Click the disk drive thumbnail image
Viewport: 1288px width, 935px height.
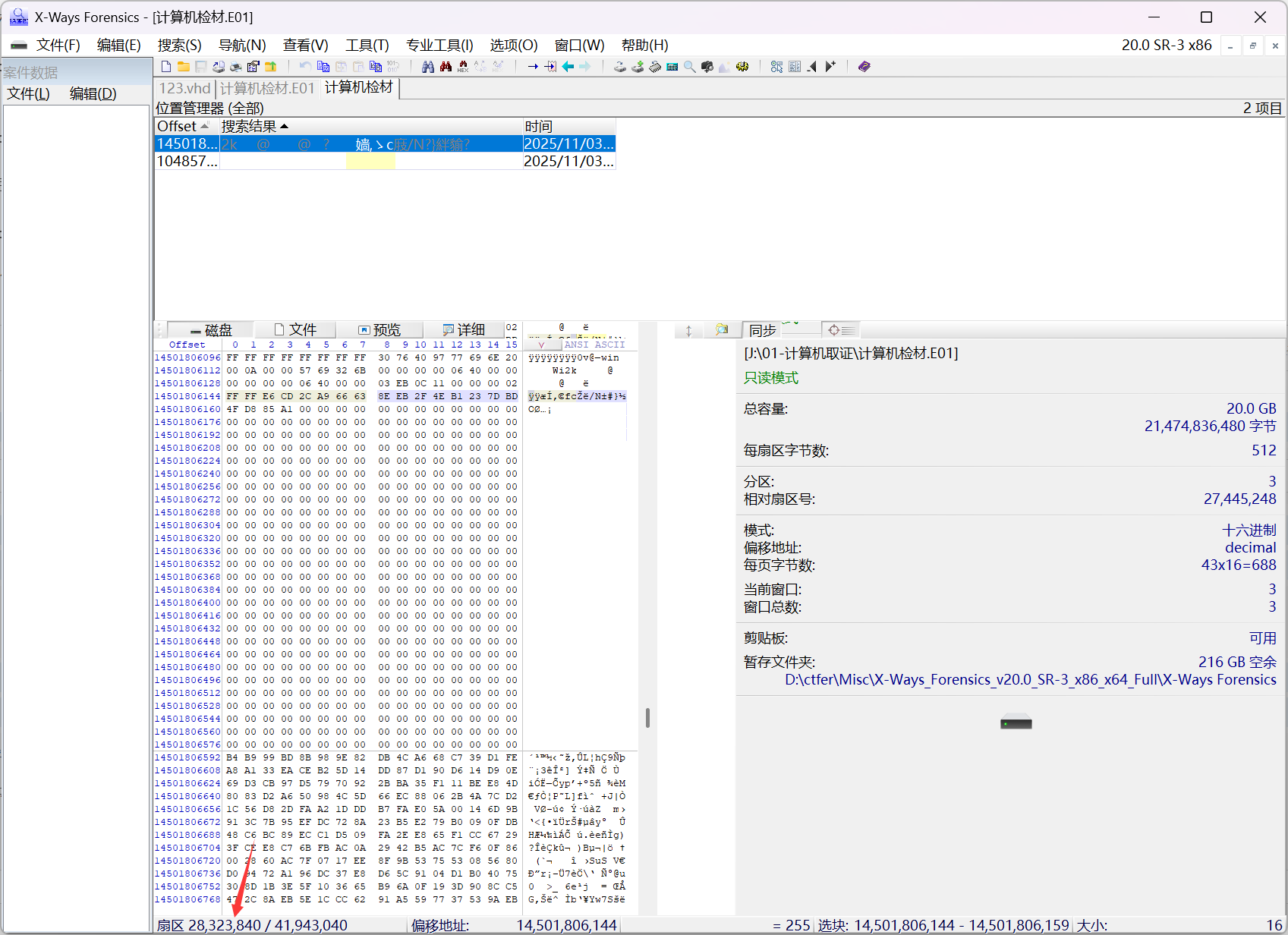[x=1016, y=722]
